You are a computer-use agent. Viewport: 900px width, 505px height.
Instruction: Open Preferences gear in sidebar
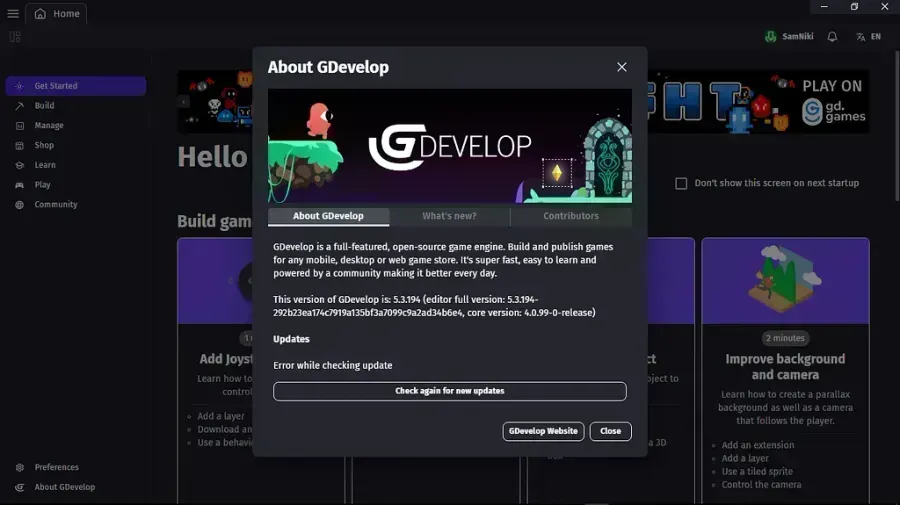20,467
